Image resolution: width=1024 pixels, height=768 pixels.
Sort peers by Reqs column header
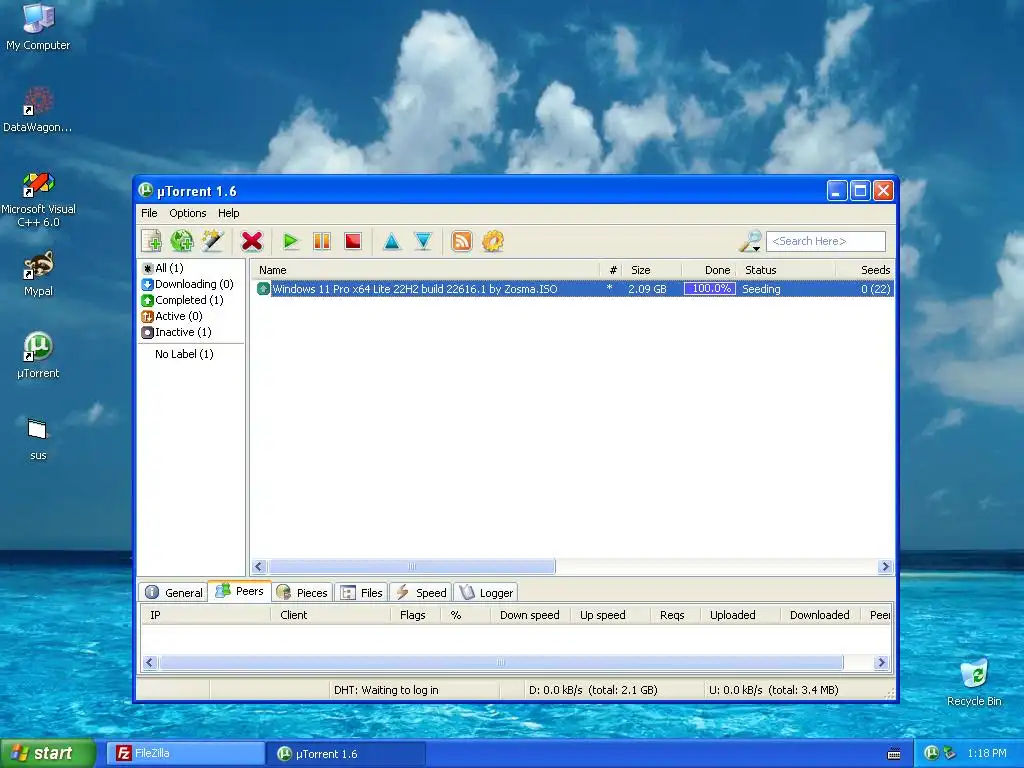(x=675, y=615)
